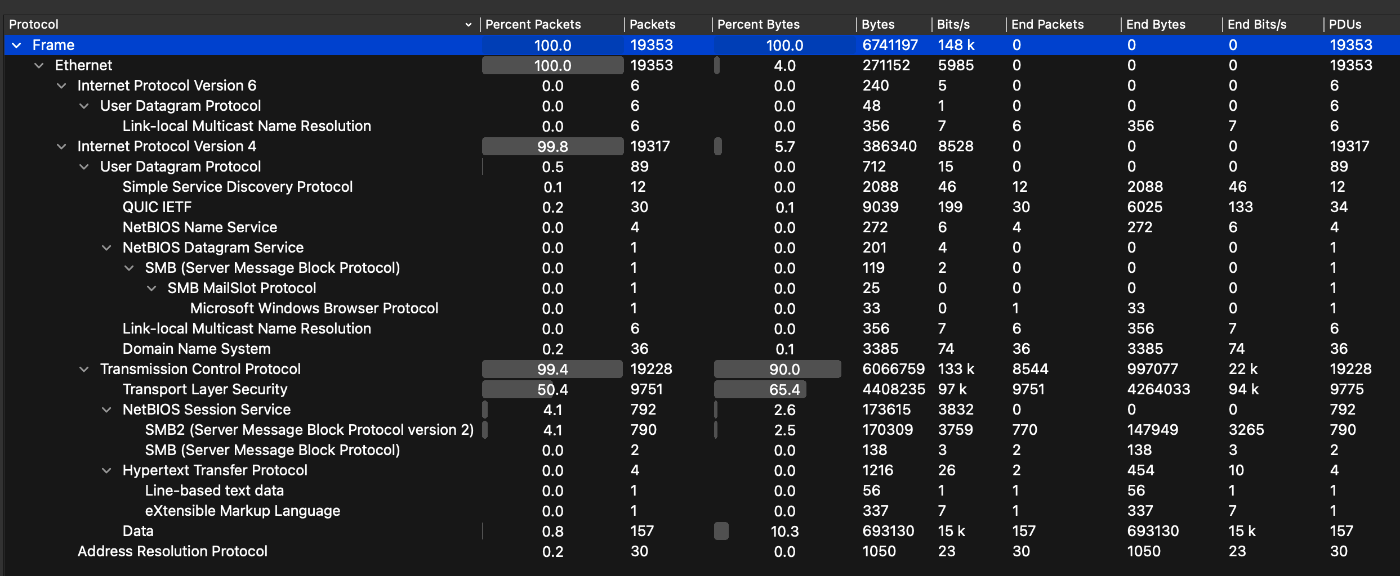
Task: Select SMB MailSlot Protocol row
Action: (x=700, y=288)
